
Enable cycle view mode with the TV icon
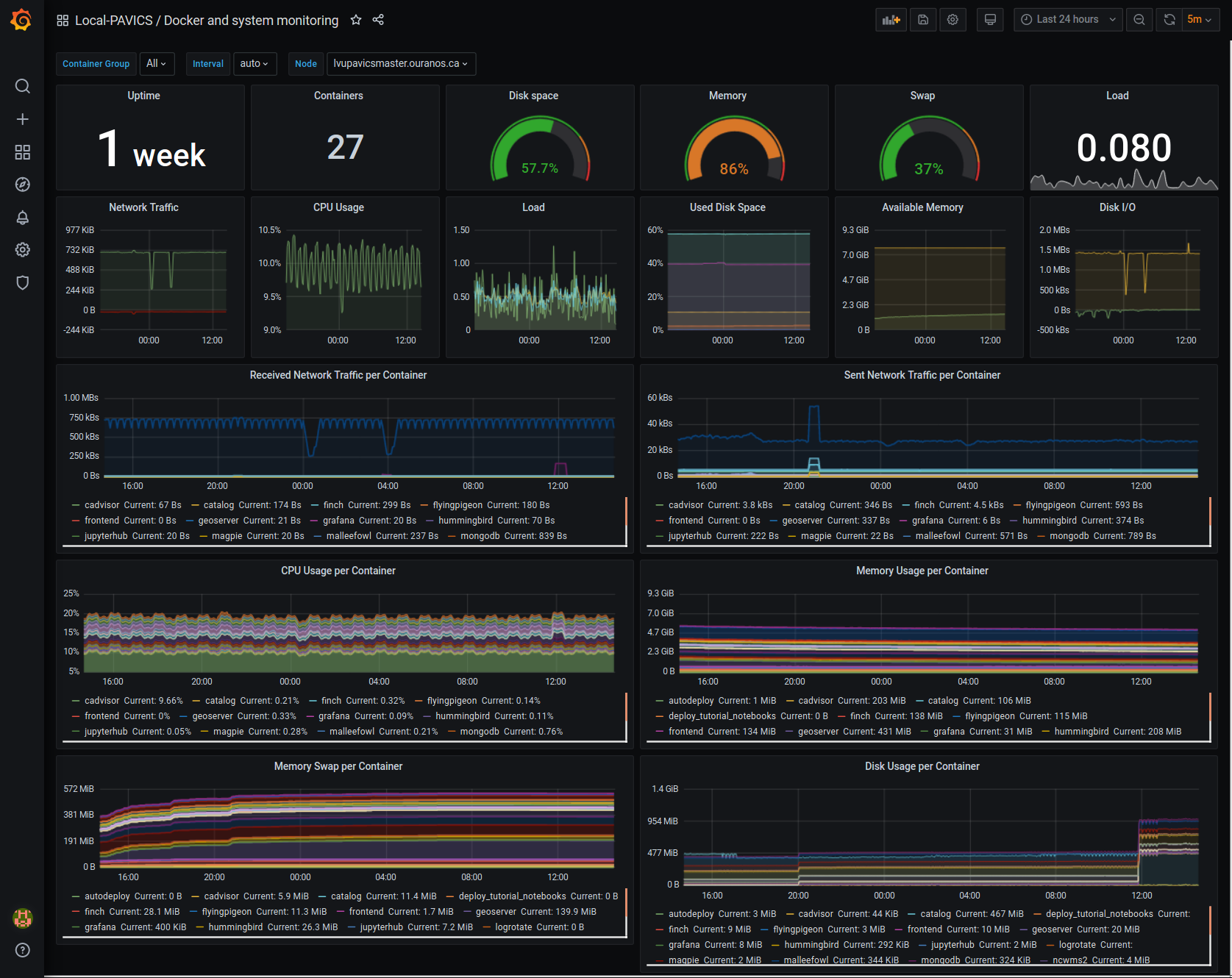[989, 20]
